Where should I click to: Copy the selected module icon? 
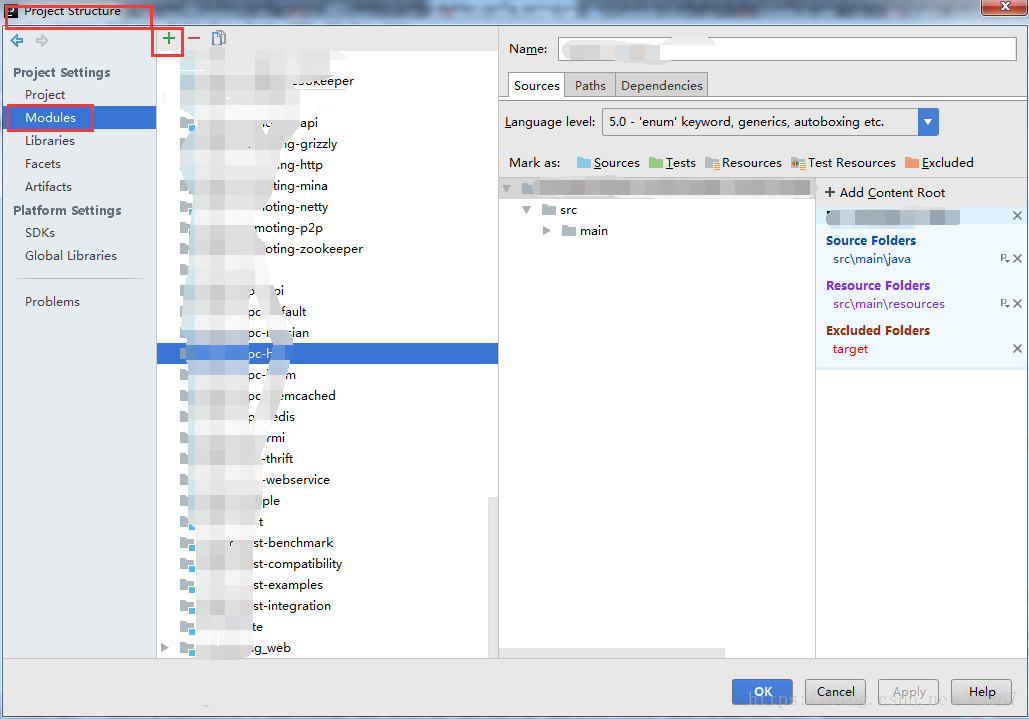click(x=219, y=38)
